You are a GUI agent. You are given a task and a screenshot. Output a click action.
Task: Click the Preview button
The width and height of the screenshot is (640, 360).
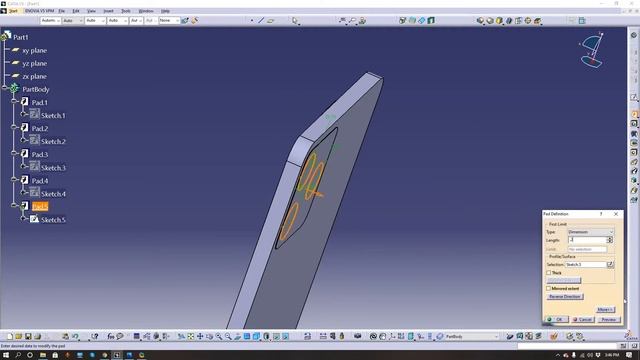click(608, 320)
